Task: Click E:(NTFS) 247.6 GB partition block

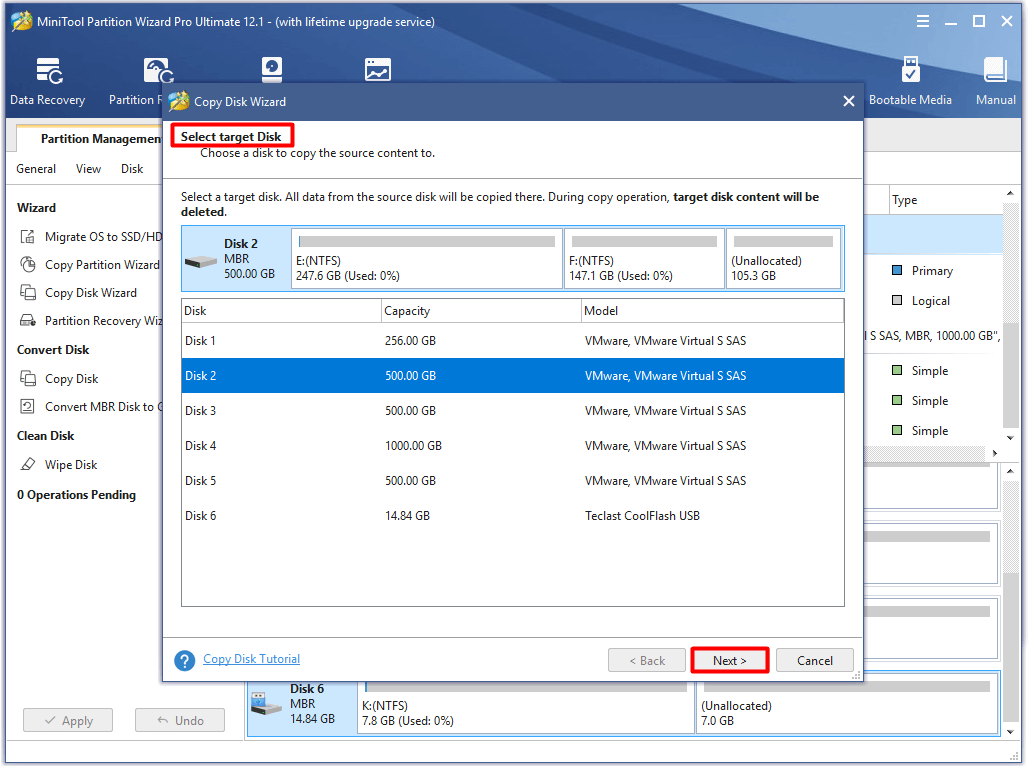Action: [427, 258]
